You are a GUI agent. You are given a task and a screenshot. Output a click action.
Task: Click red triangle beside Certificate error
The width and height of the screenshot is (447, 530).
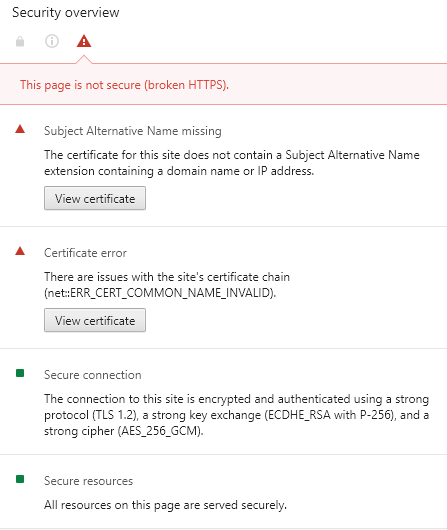point(20,251)
